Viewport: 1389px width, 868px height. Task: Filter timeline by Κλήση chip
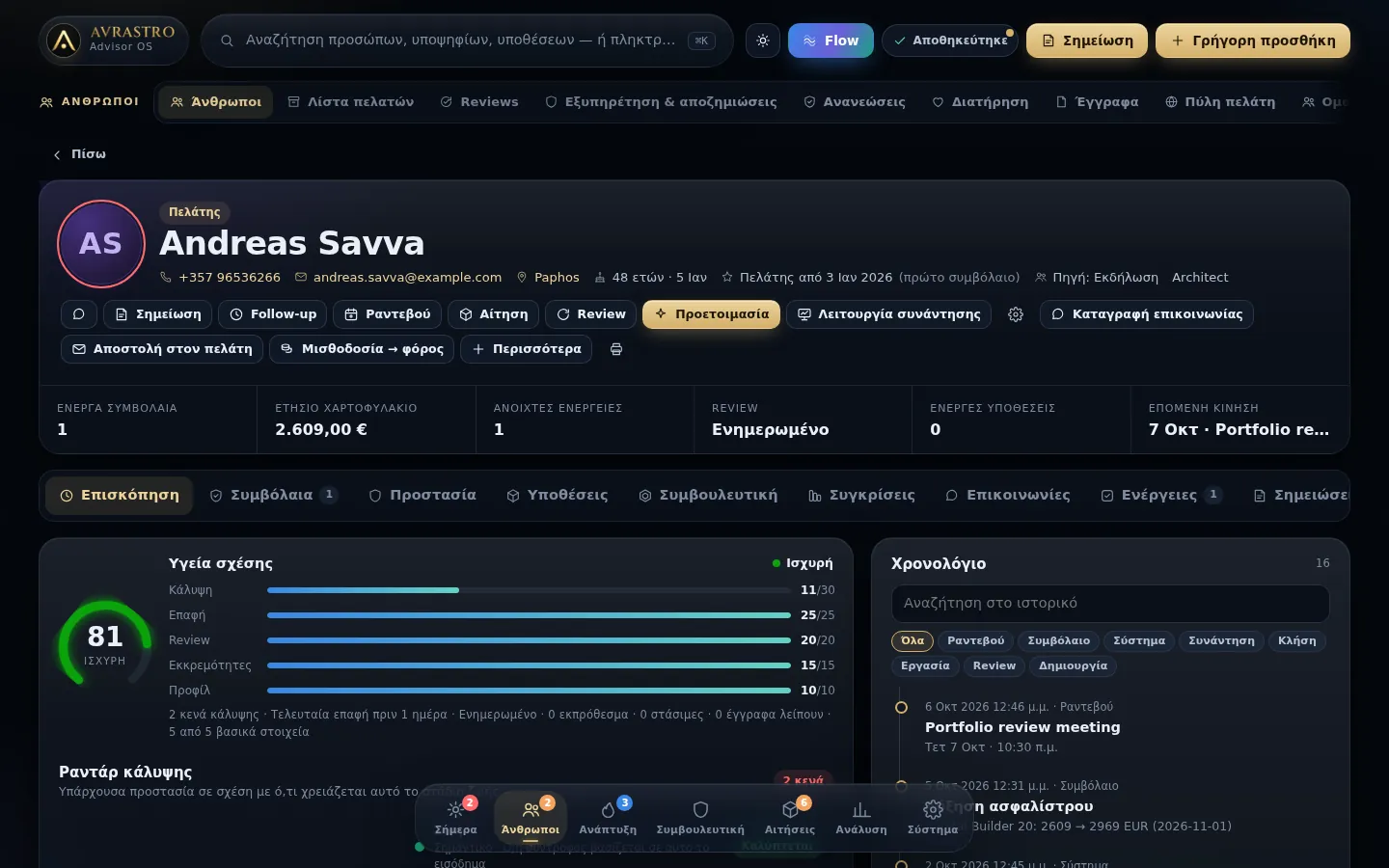point(1296,641)
